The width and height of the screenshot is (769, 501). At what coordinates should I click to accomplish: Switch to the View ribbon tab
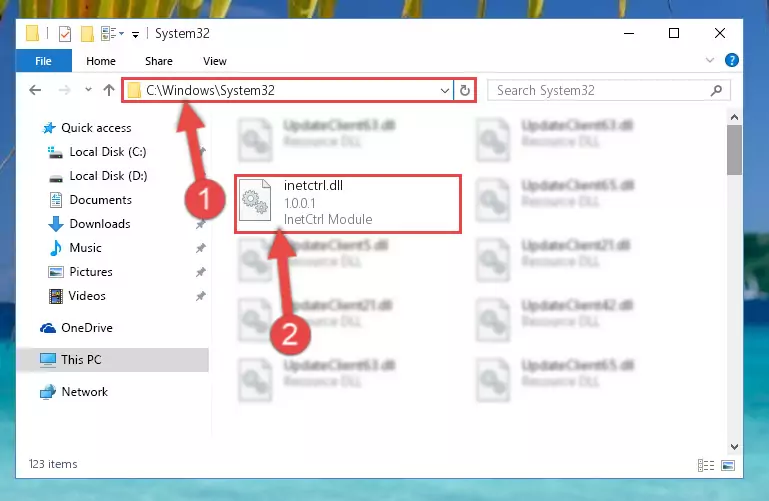[x=215, y=61]
